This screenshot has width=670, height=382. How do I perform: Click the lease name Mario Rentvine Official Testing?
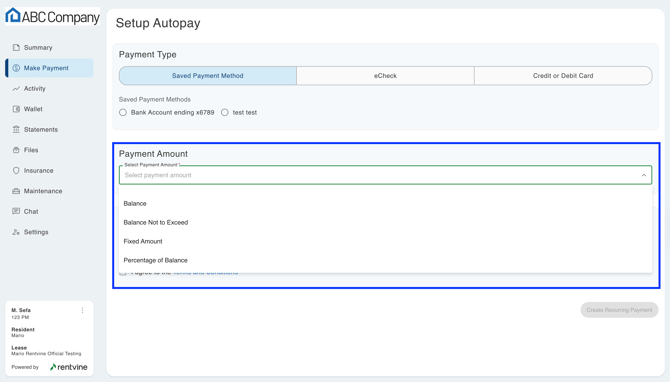pos(46,354)
